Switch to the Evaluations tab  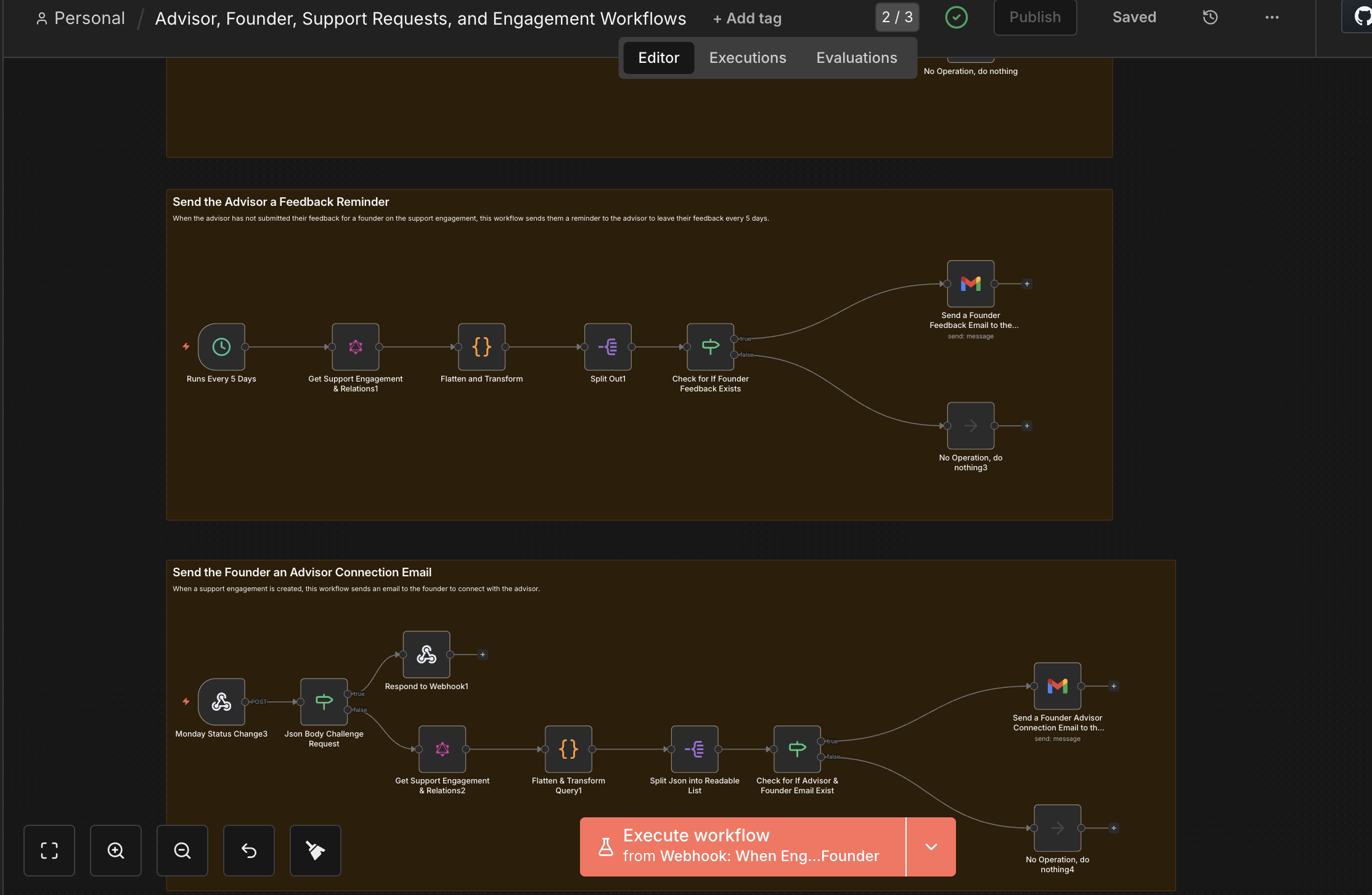(x=857, y=58)
